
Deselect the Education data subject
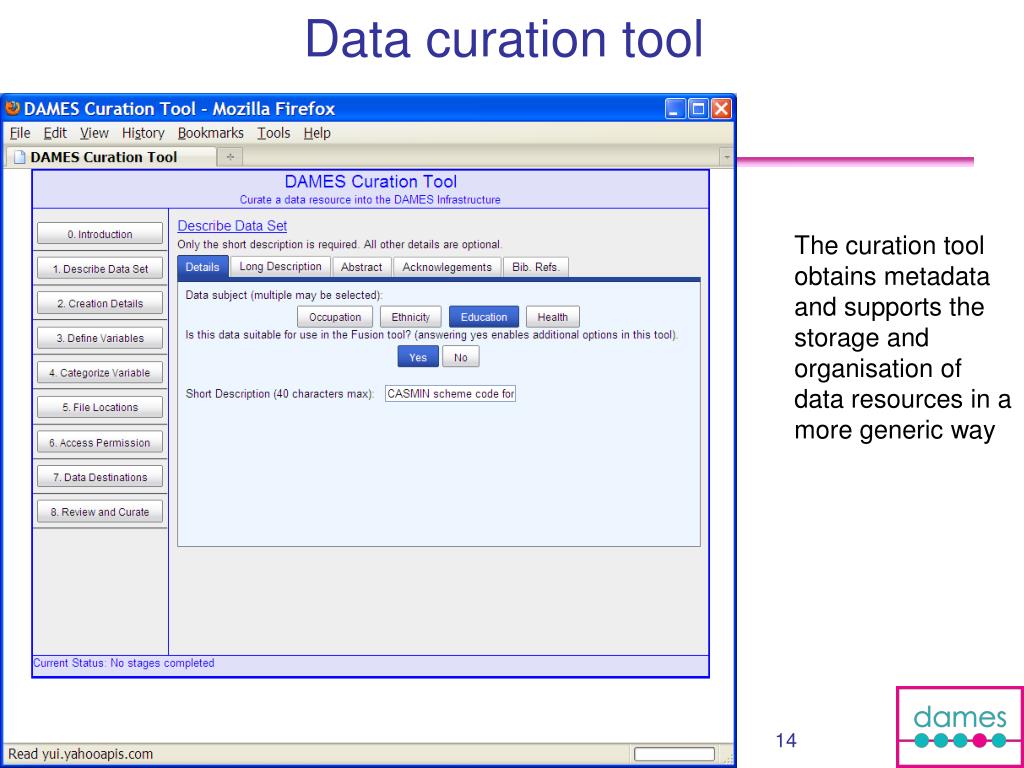pyautogui.click(x=484, y=317)
